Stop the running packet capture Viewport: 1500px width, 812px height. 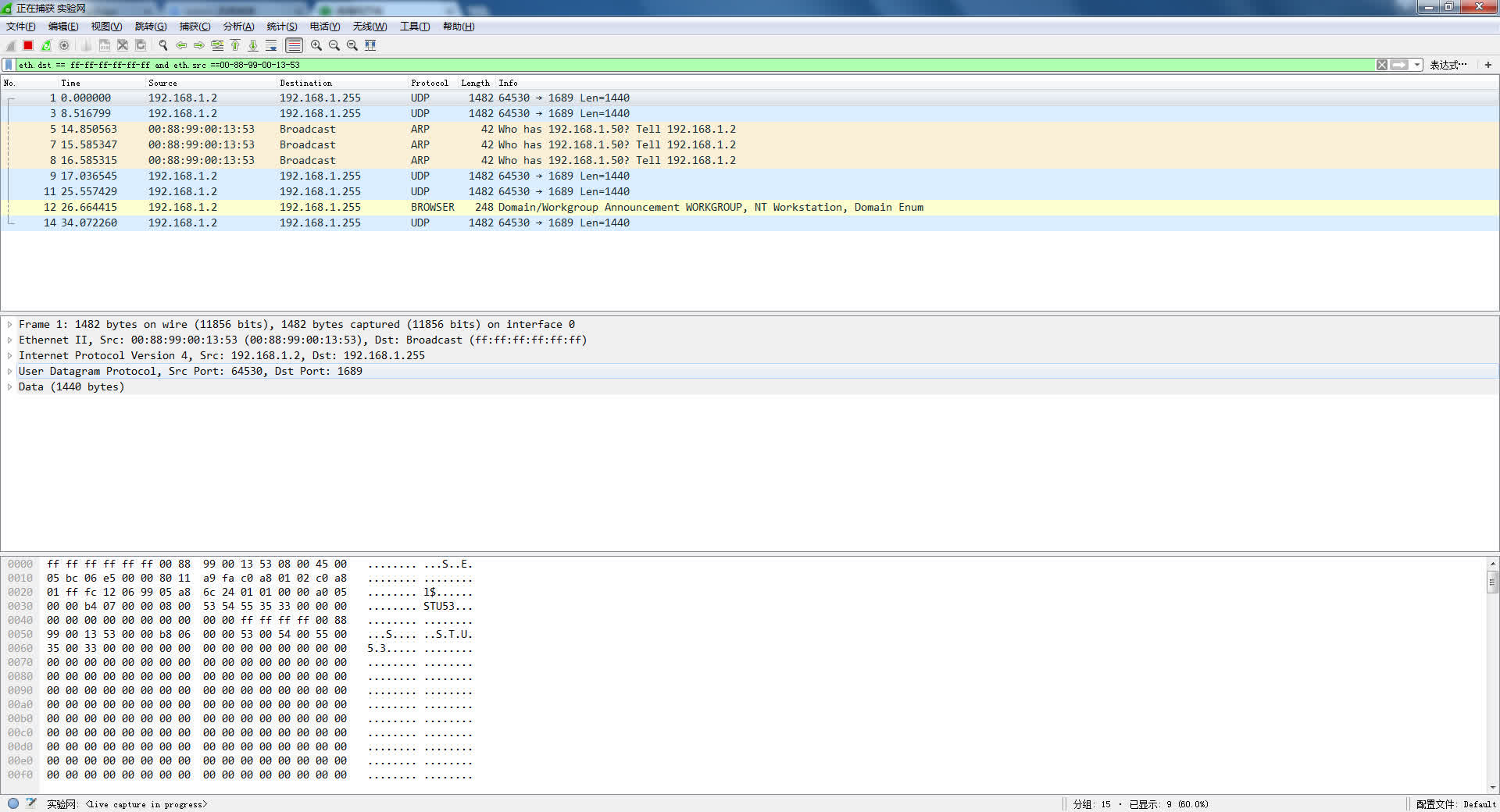28,45
